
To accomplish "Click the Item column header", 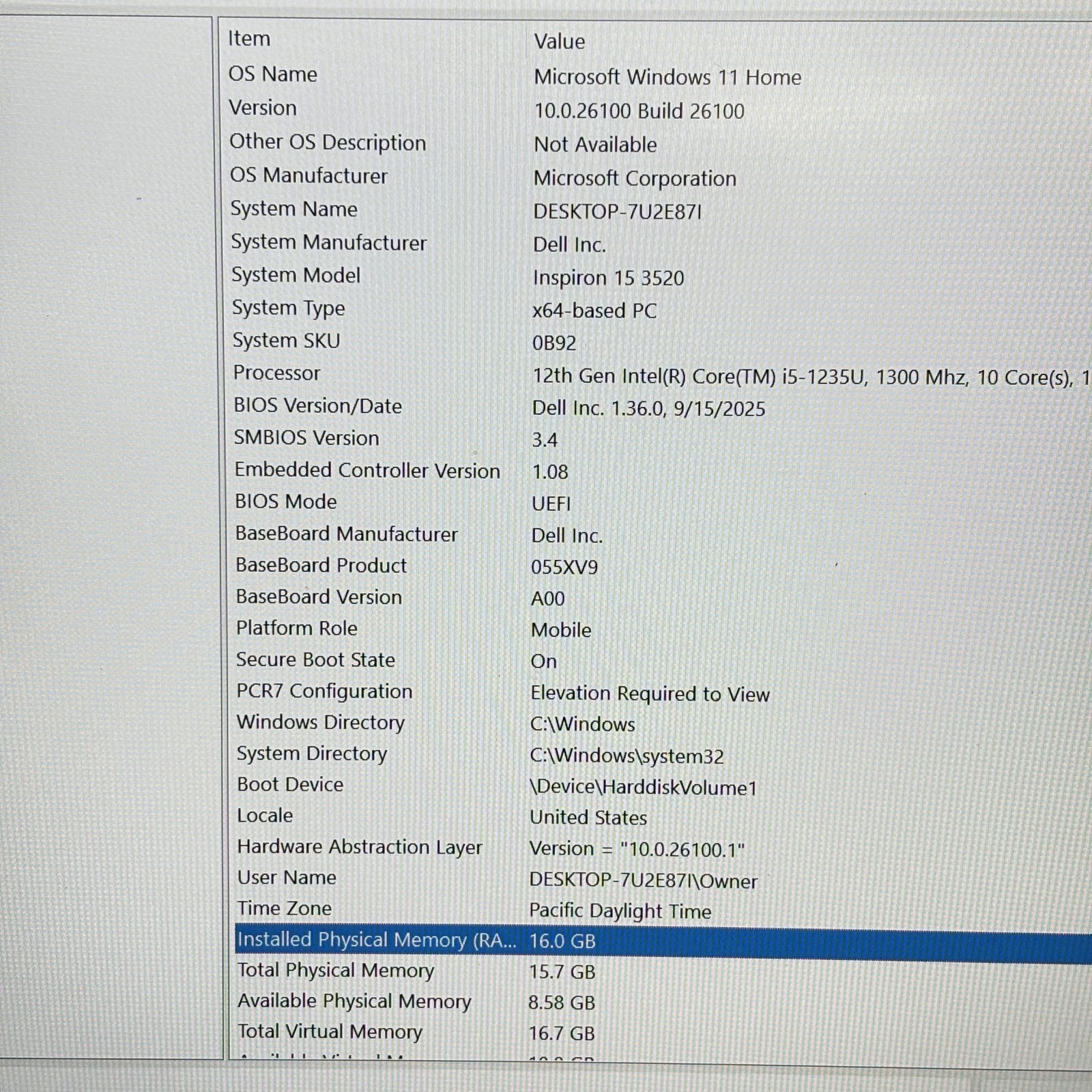I will [x=249, y=39].
